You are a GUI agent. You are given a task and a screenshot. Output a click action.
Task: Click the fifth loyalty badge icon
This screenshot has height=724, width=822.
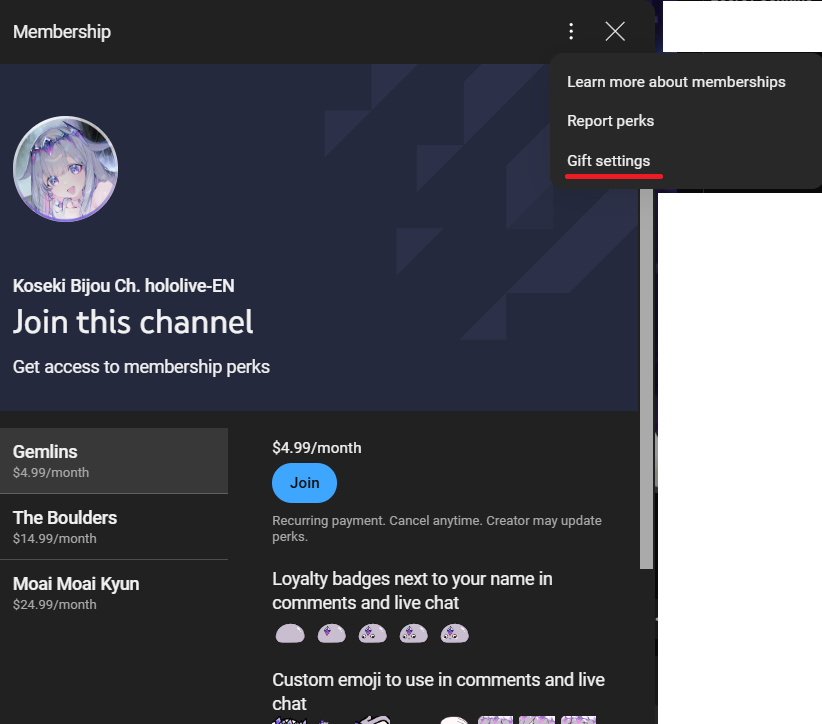[454, 633]
